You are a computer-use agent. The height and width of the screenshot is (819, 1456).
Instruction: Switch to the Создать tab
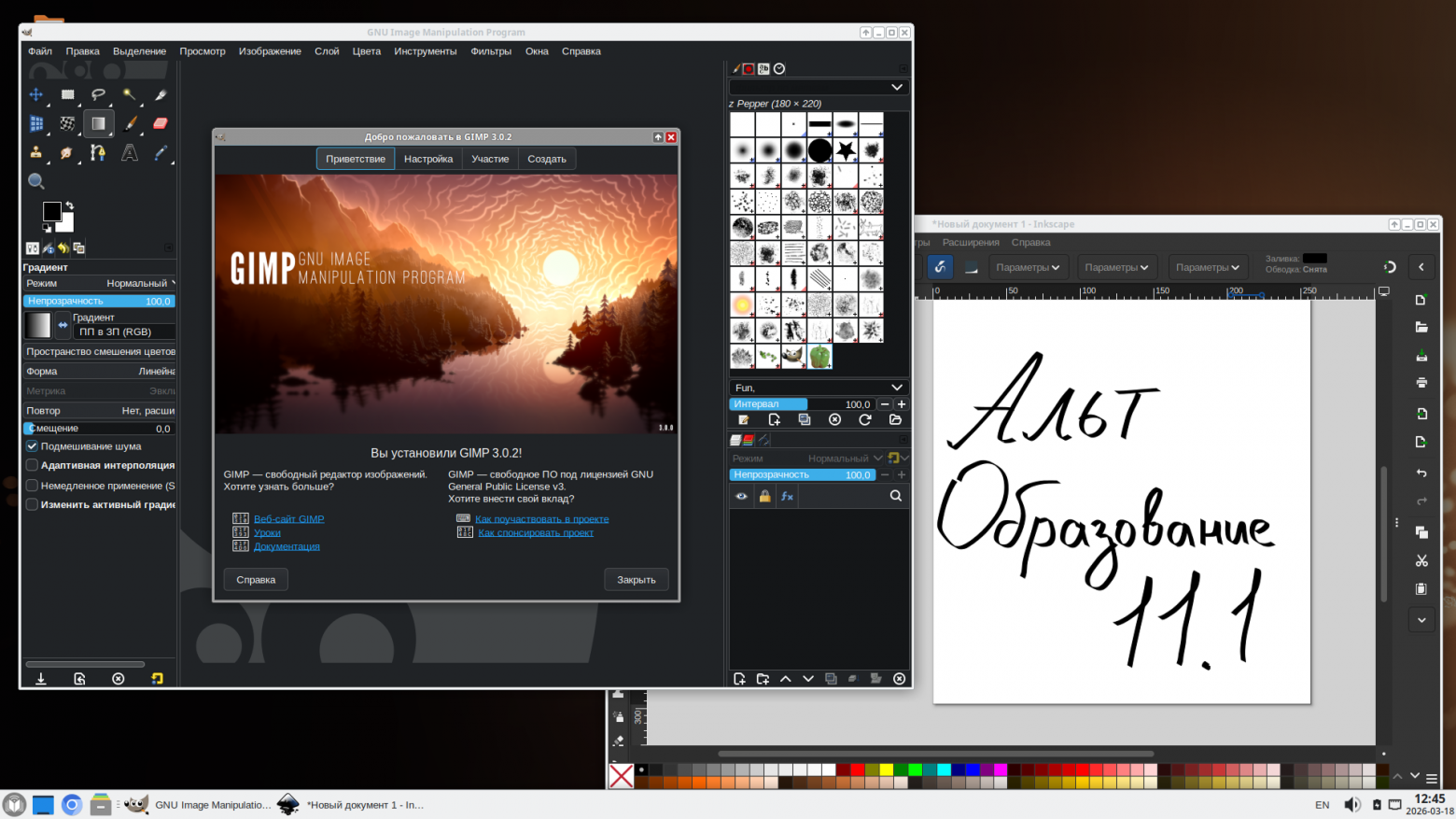(547, 159)
